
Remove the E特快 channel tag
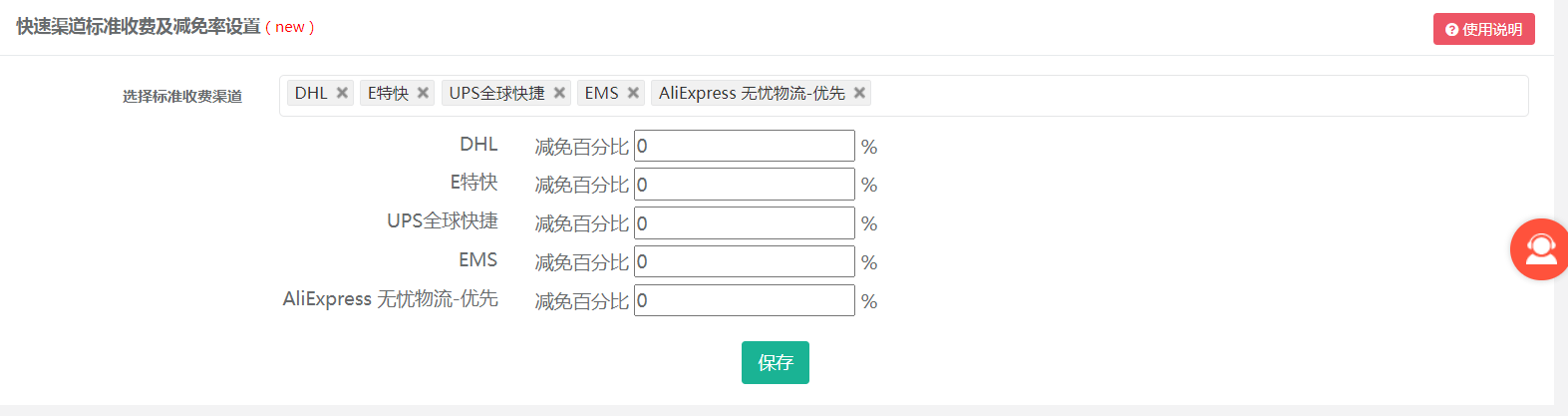click(423, 93)
